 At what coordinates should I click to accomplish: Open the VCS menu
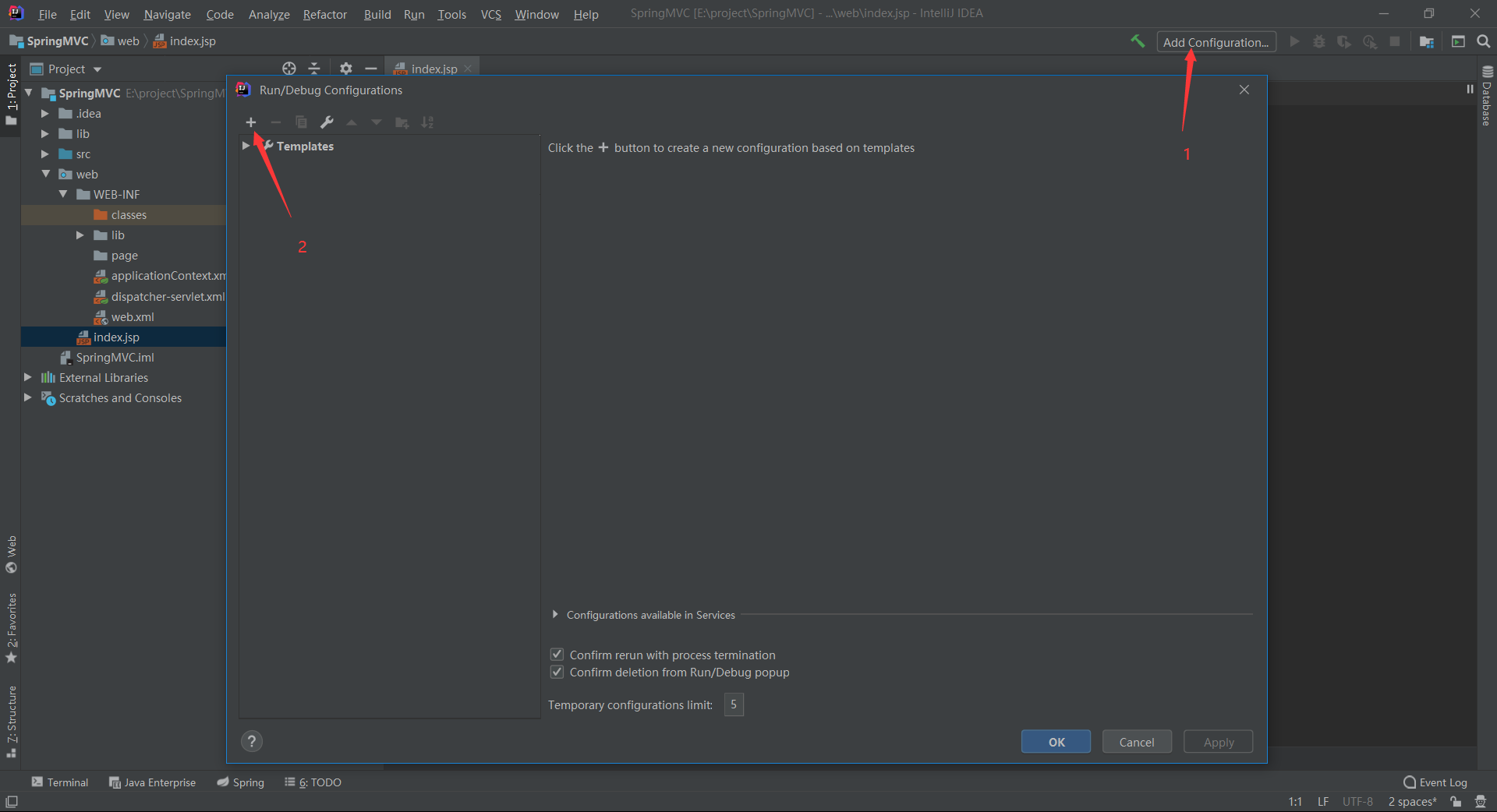coord(490,14)
